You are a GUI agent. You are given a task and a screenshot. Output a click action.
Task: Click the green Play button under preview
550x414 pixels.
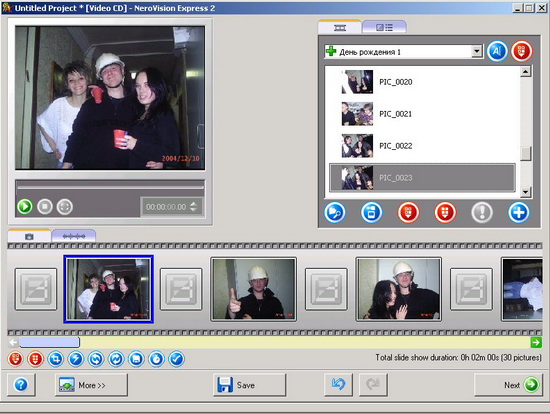pyautogui.click(x=25, y=207)
